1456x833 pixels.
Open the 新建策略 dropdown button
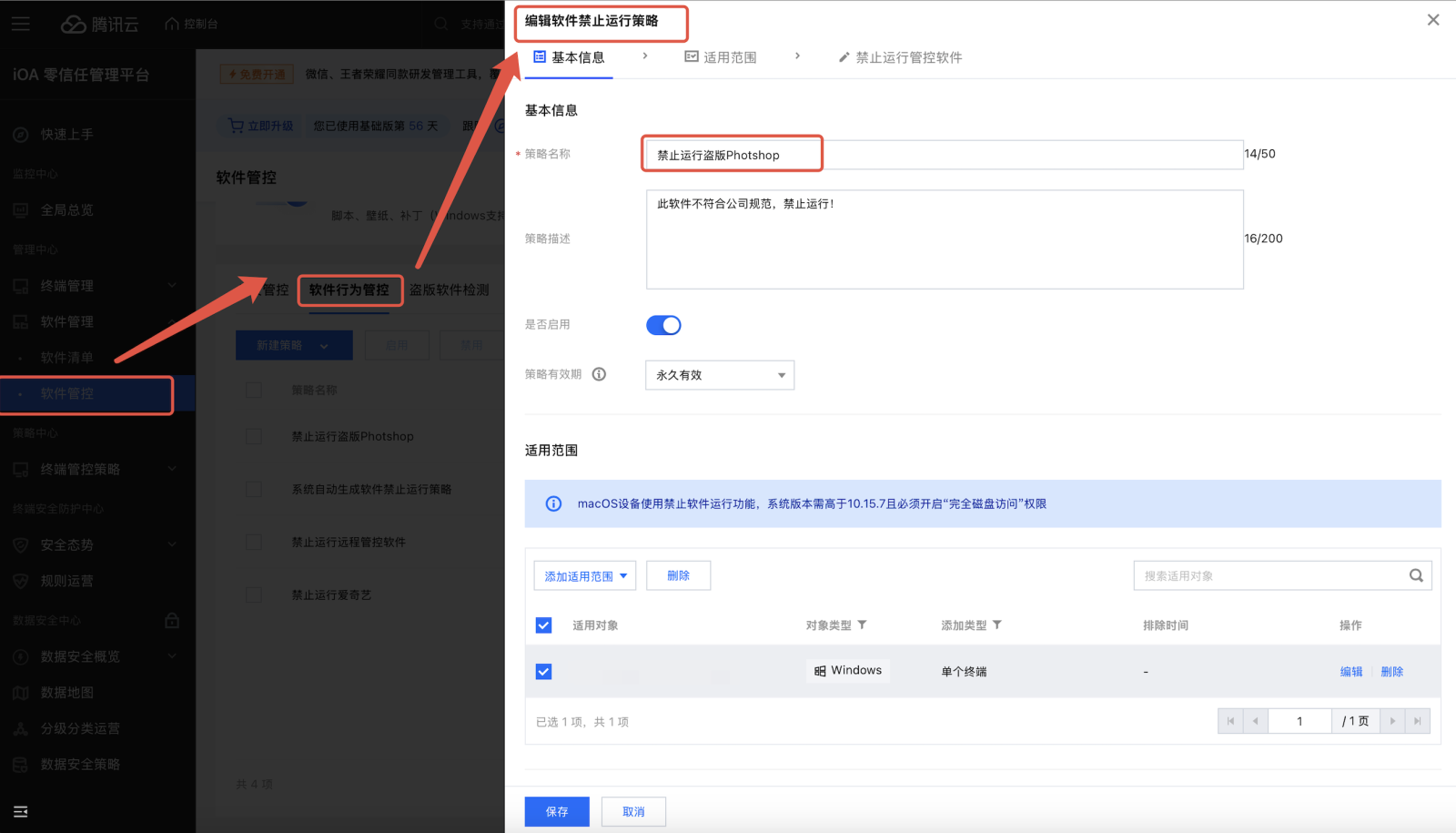click(294, 346)
